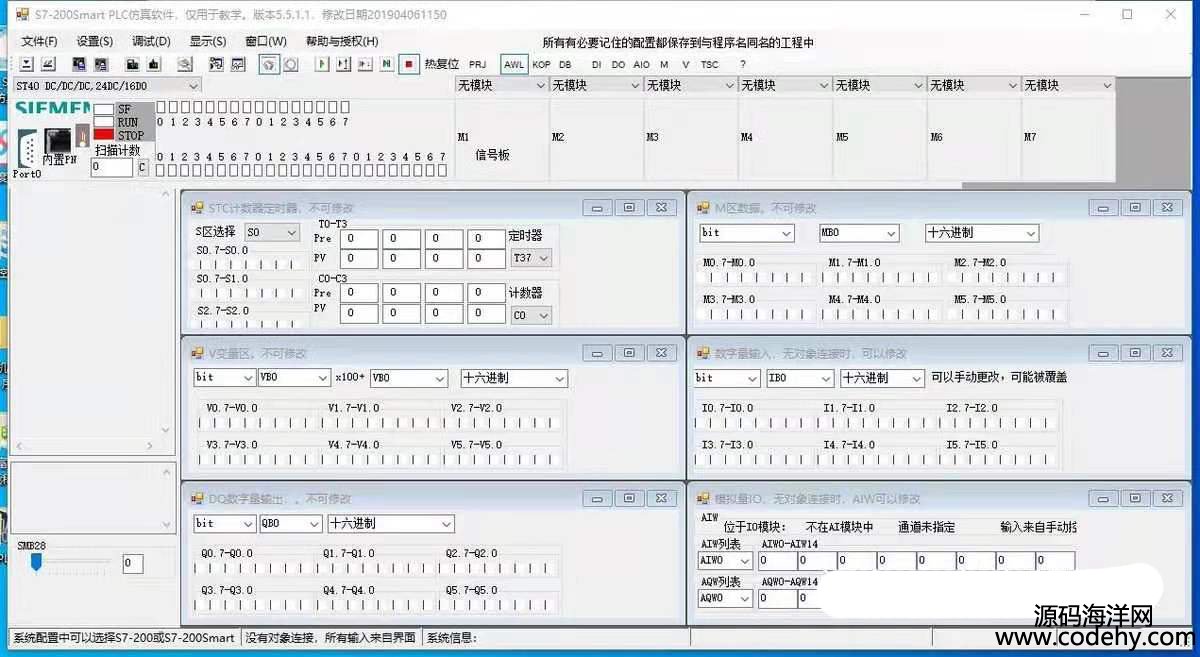Click the red STOP status indicator

(x=104, y=134)
